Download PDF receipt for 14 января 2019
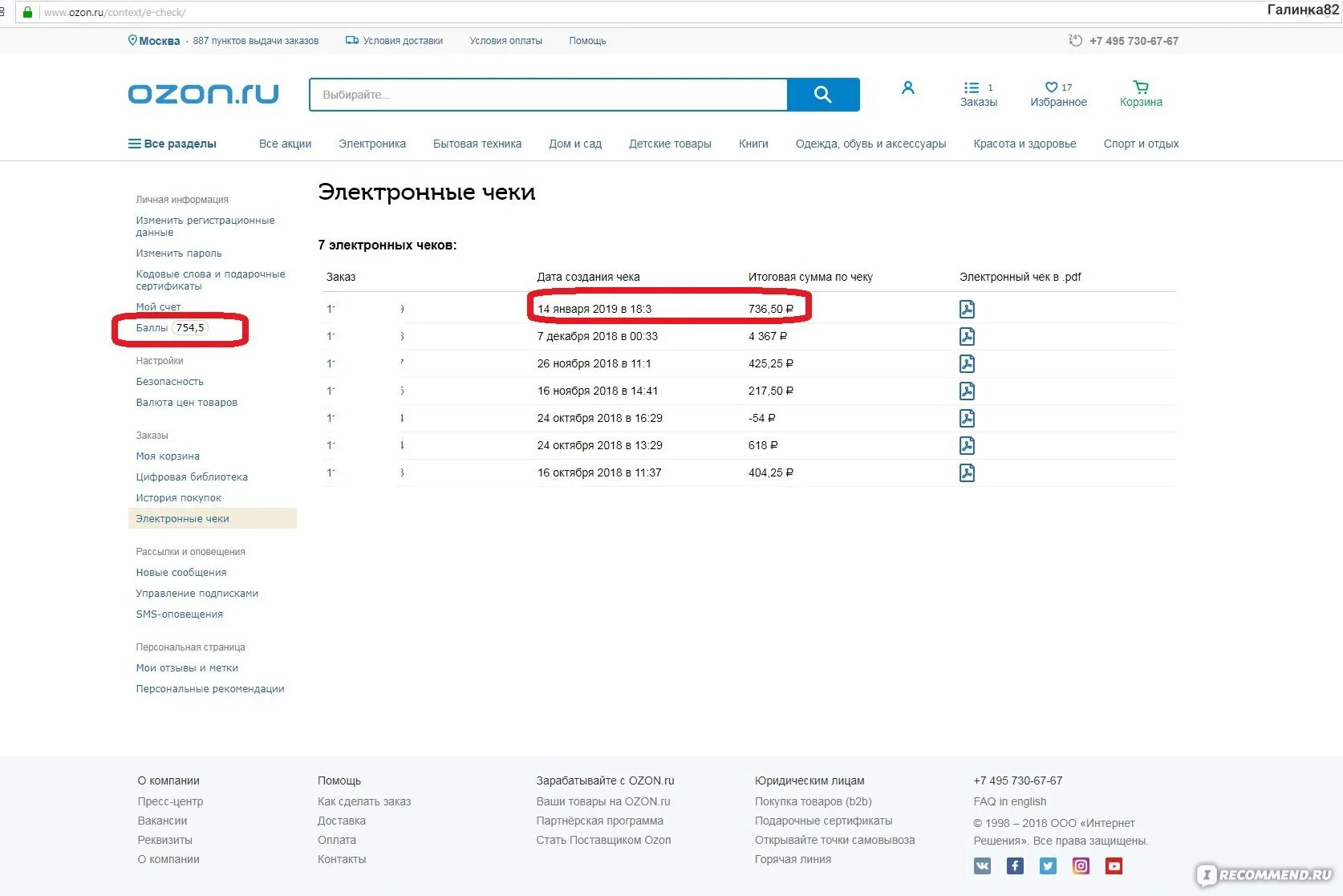Screen dimensions: 1343x896 click(968, 309)
